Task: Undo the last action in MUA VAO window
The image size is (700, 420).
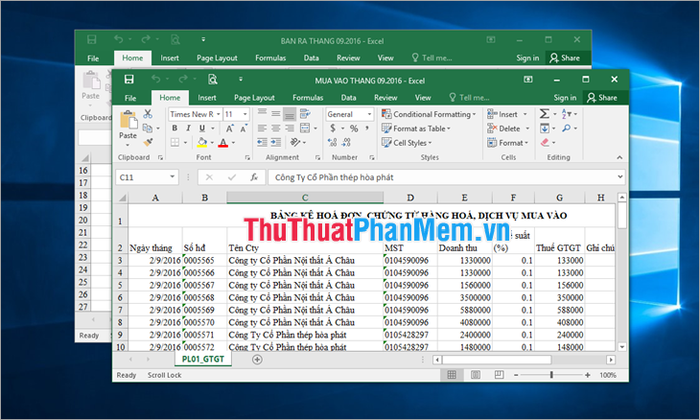Action: (156, 79)
